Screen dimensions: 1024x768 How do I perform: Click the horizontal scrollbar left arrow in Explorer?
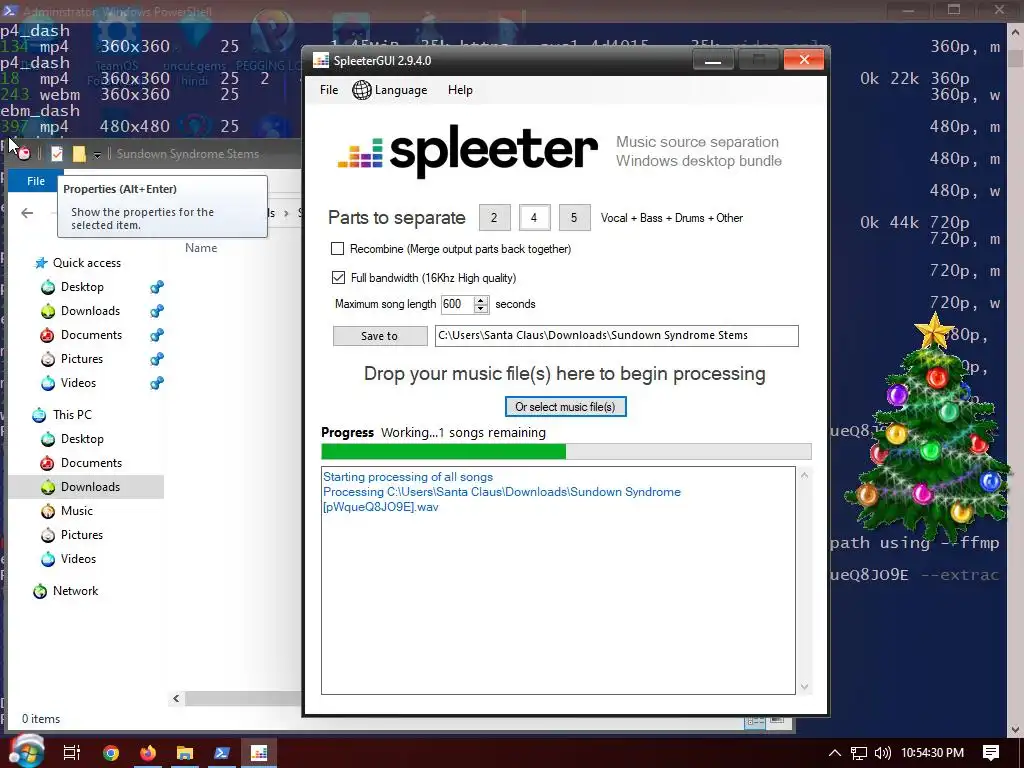pos(176,699)
